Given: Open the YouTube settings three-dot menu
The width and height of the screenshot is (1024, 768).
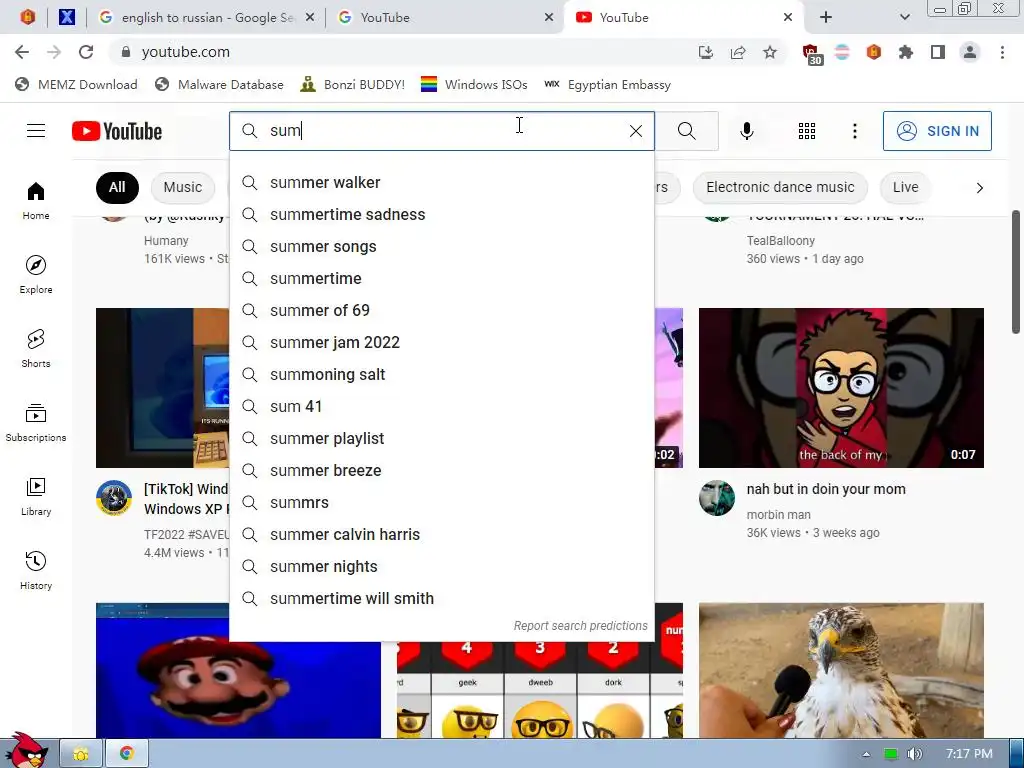Looking at the screenshot, I should click(x=854, y=131).
